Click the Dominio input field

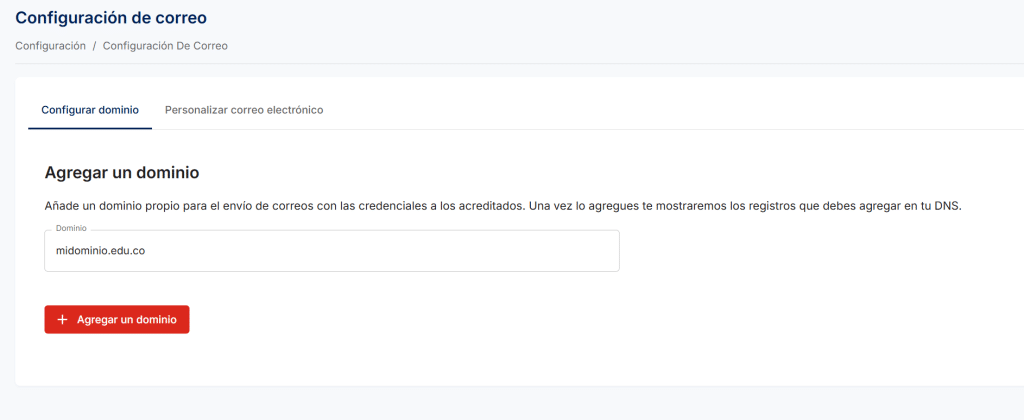pyautogui.click(x=332, y=250)
